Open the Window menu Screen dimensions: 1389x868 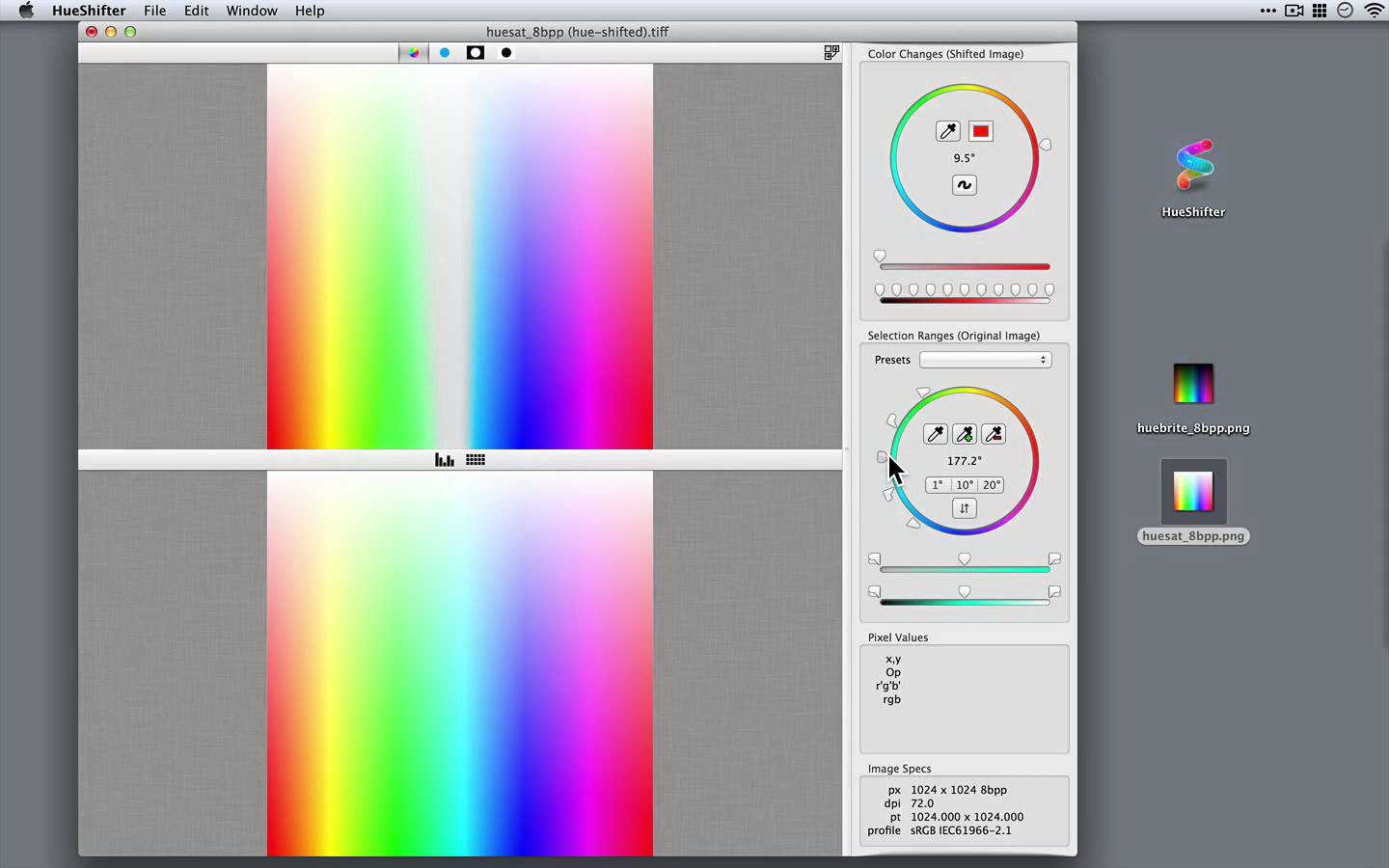(251, 11)
